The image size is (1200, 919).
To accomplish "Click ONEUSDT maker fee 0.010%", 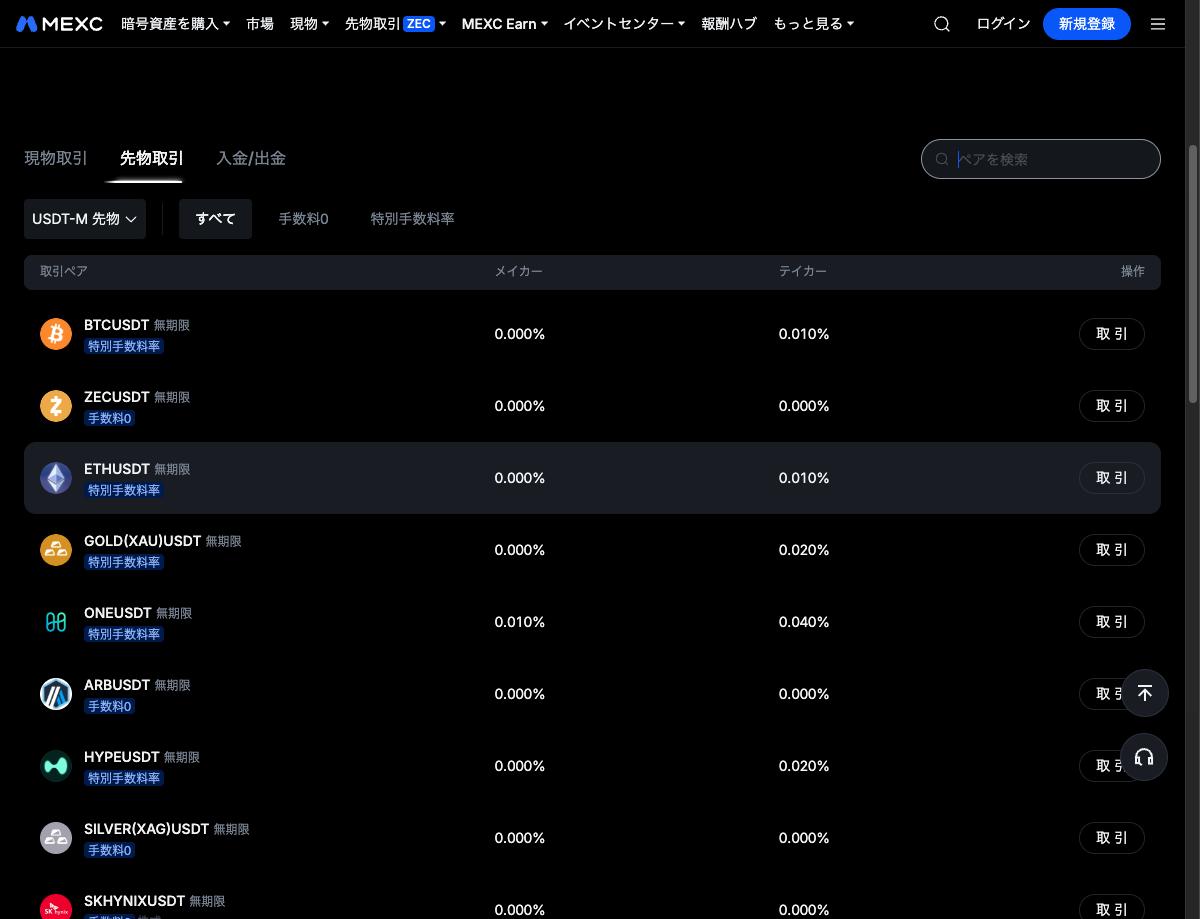I will [x=520, y=622].
